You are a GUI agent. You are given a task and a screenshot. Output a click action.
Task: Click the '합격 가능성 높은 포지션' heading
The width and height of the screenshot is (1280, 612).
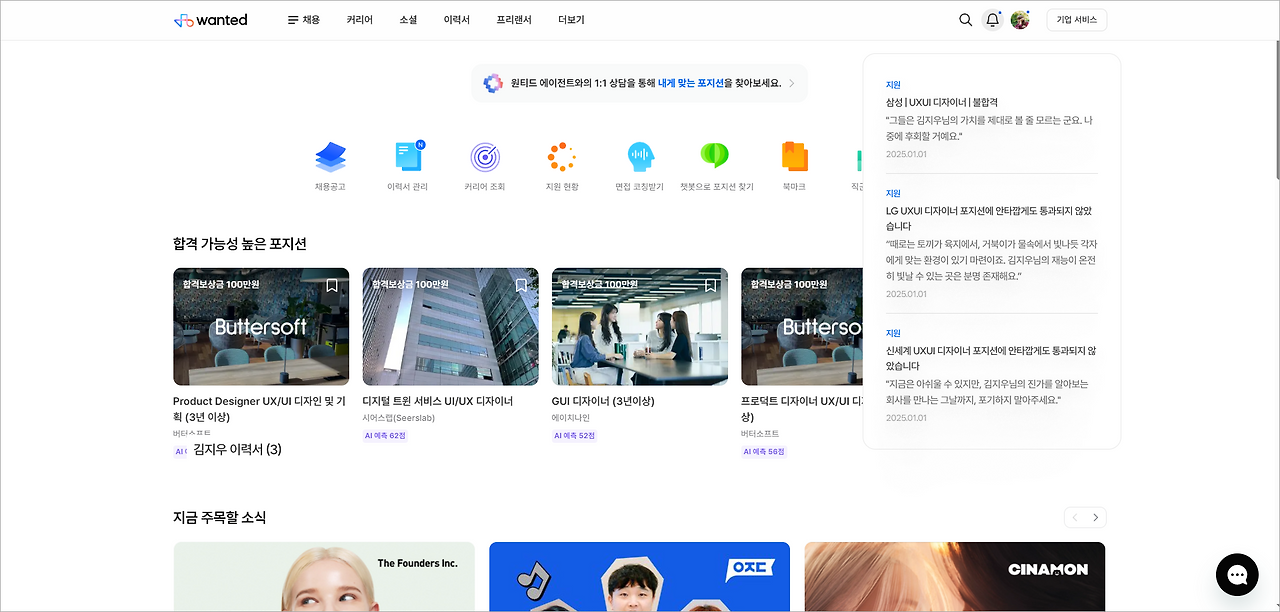point(240,243)
